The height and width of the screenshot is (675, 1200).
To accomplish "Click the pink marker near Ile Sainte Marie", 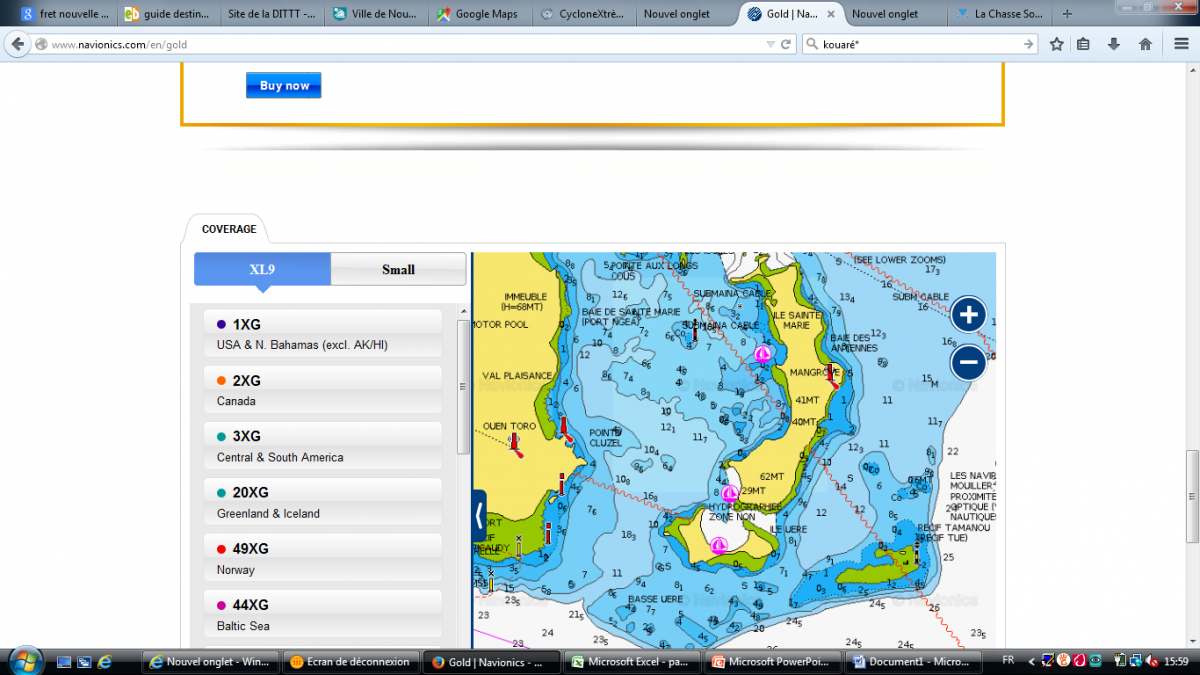I will coord(762,354).
